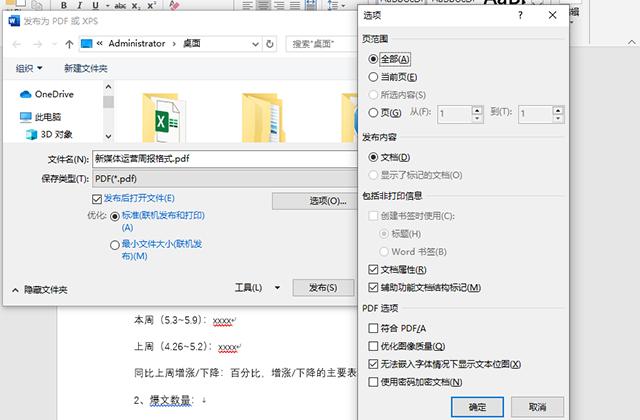Select the folder with document pages icon
The height and width of the screenshot is (420, 640).
(x=263, y=118)
